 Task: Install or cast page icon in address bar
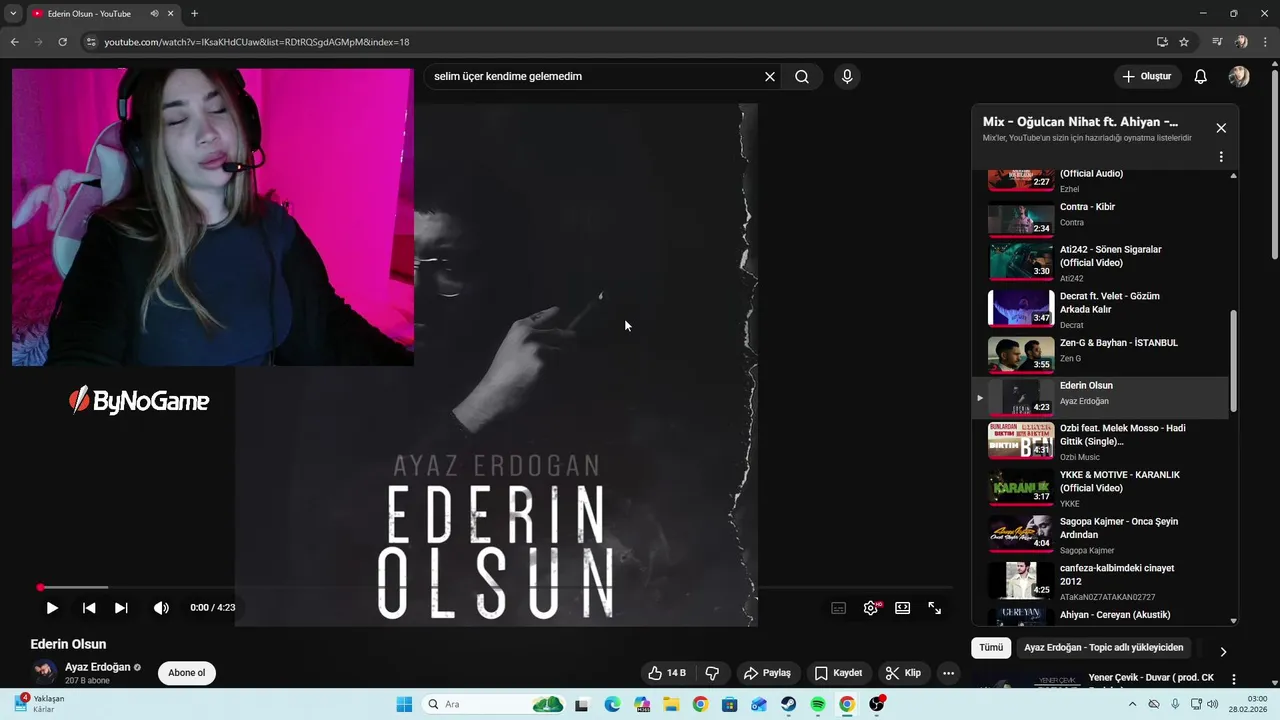(1162, 42)
